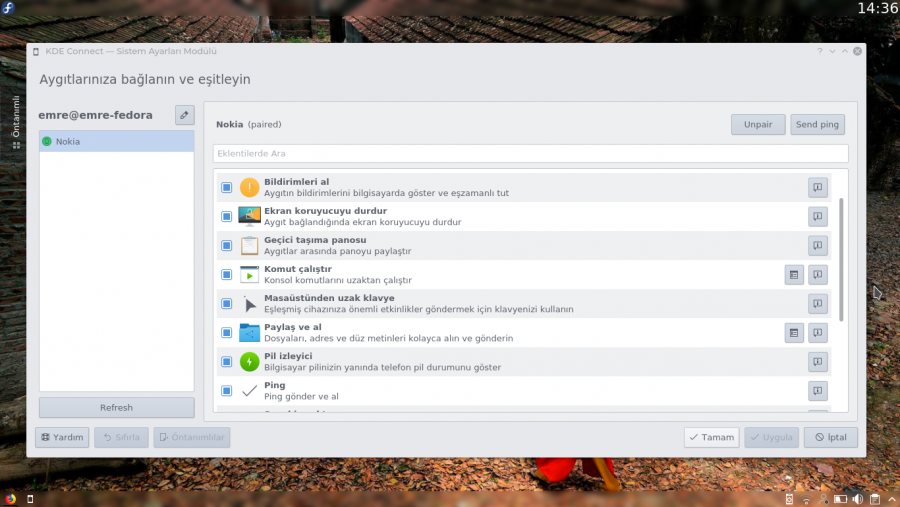Click the pencil icon to rename emre@emre-fedora
The width and height of the screenshot is (900, 507).
pyautogui.click(x=184, y=115)
